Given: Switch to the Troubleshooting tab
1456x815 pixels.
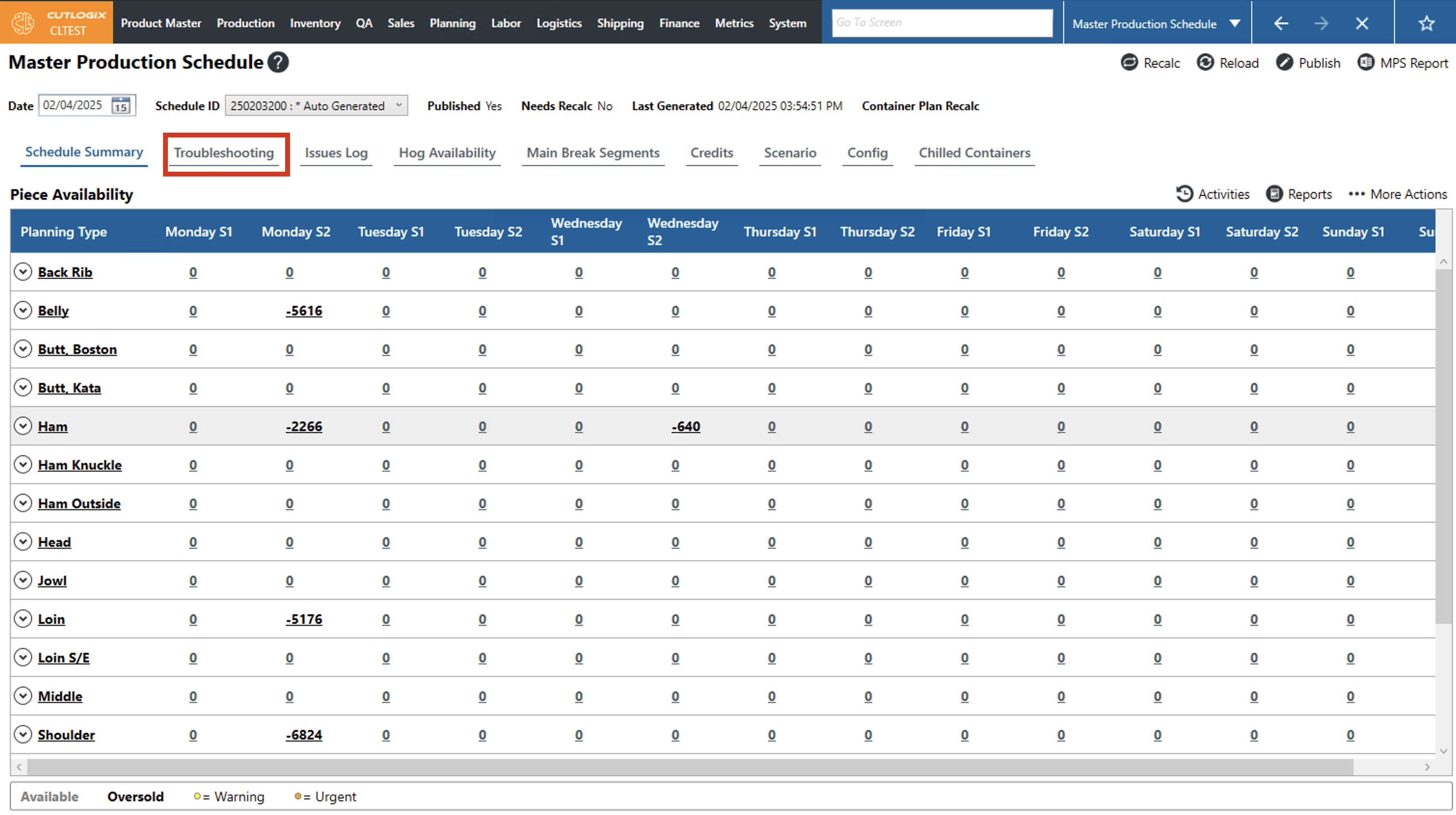Looking at the screenshot, I should tap(224, 153).
